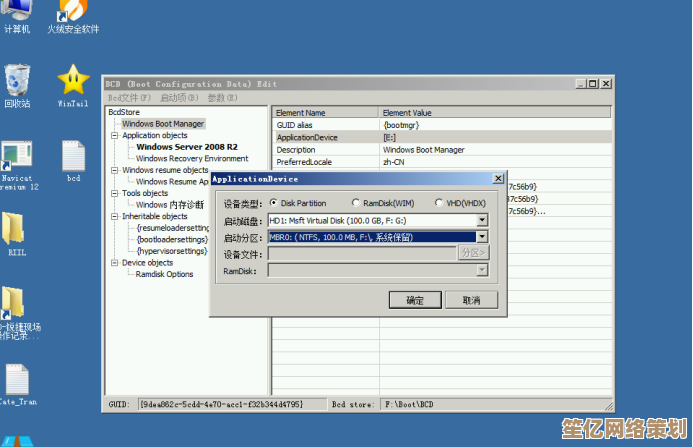Open the Cate_Tran file icon
The image size is (693, 447).
click(17, 381)
